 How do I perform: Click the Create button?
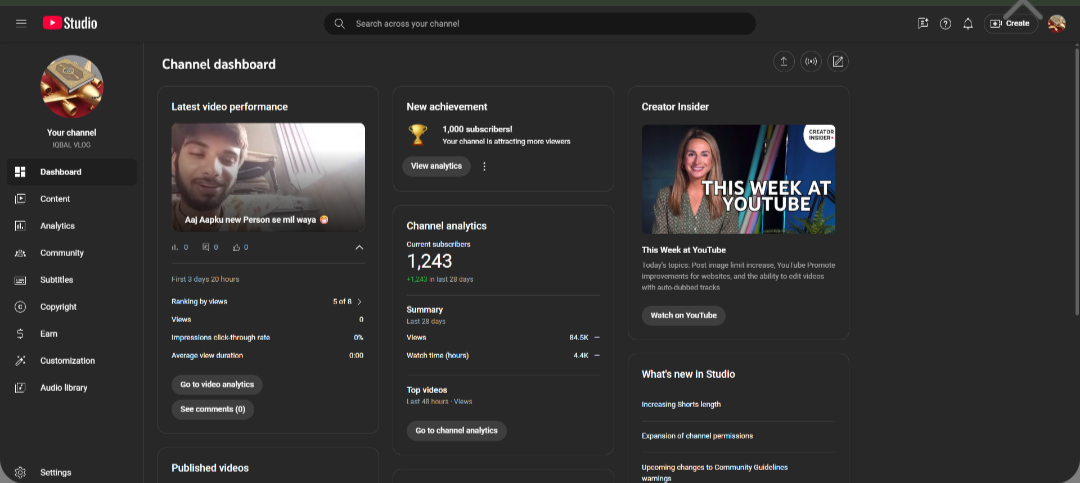pyautogui.click(x=1009, y=23)
